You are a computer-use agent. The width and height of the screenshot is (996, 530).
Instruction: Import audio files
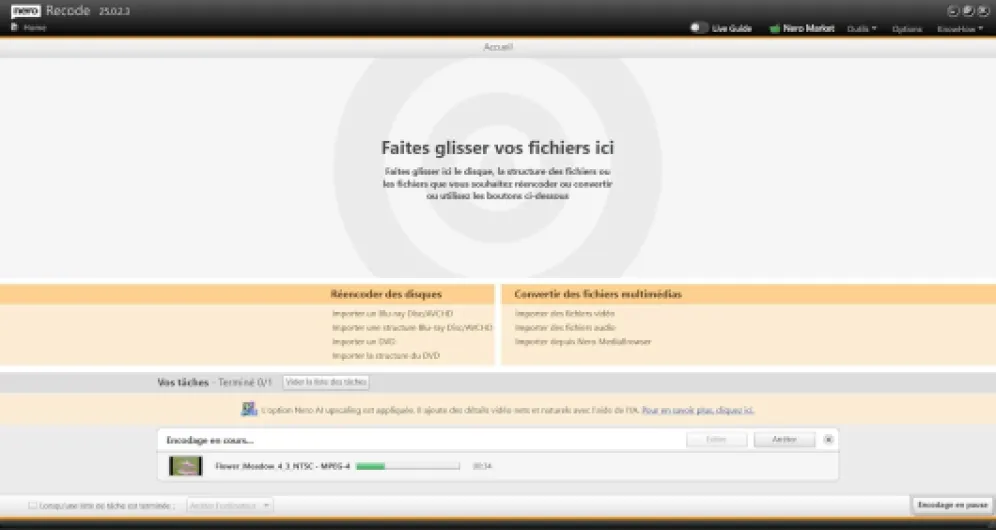pyautogui.click(x=565, y=327)
